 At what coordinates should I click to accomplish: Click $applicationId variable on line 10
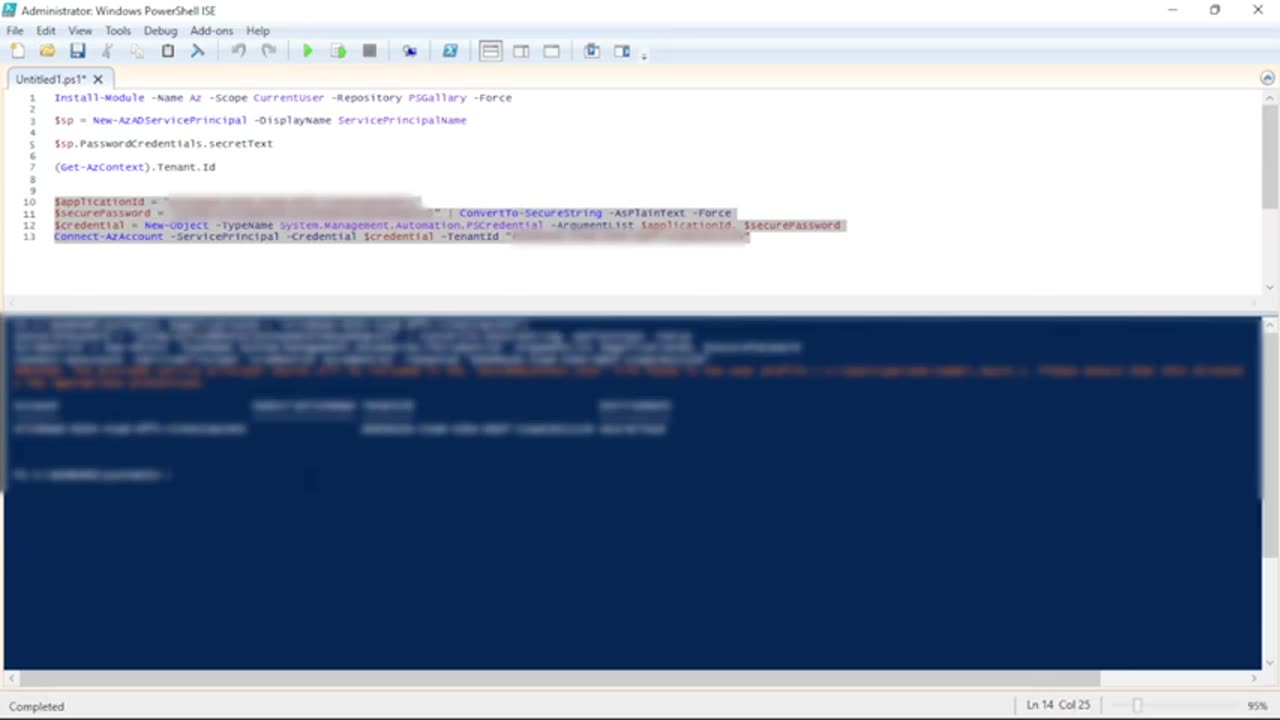[x=99, y=202]
